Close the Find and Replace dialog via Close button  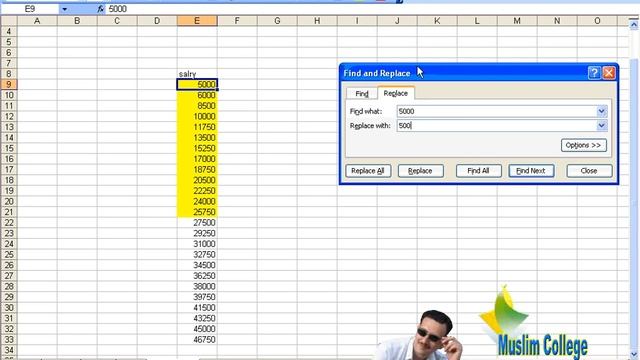(589, 171)
